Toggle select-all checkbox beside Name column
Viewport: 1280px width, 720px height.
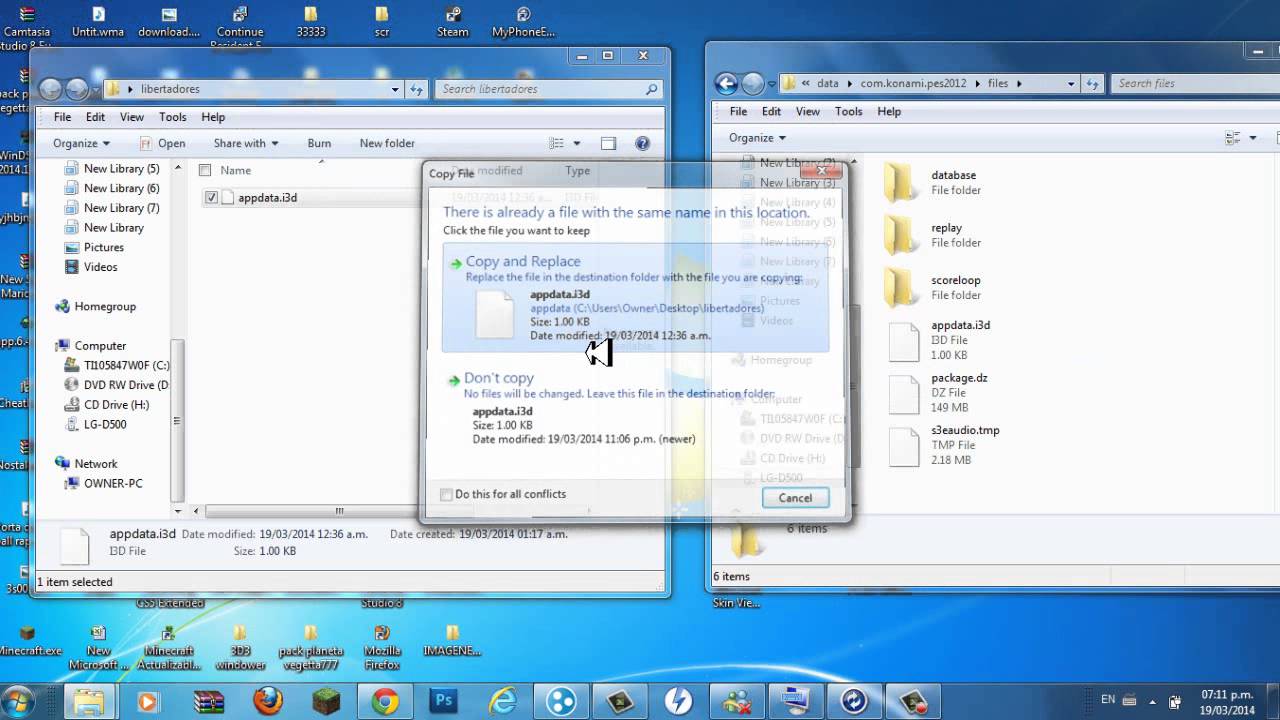pos(205,170)
